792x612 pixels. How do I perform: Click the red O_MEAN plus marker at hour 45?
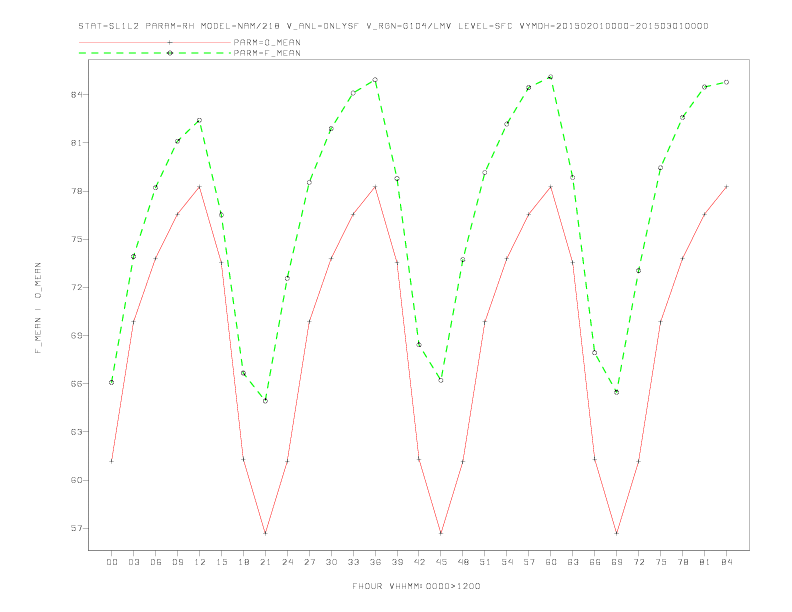[441, 533]
